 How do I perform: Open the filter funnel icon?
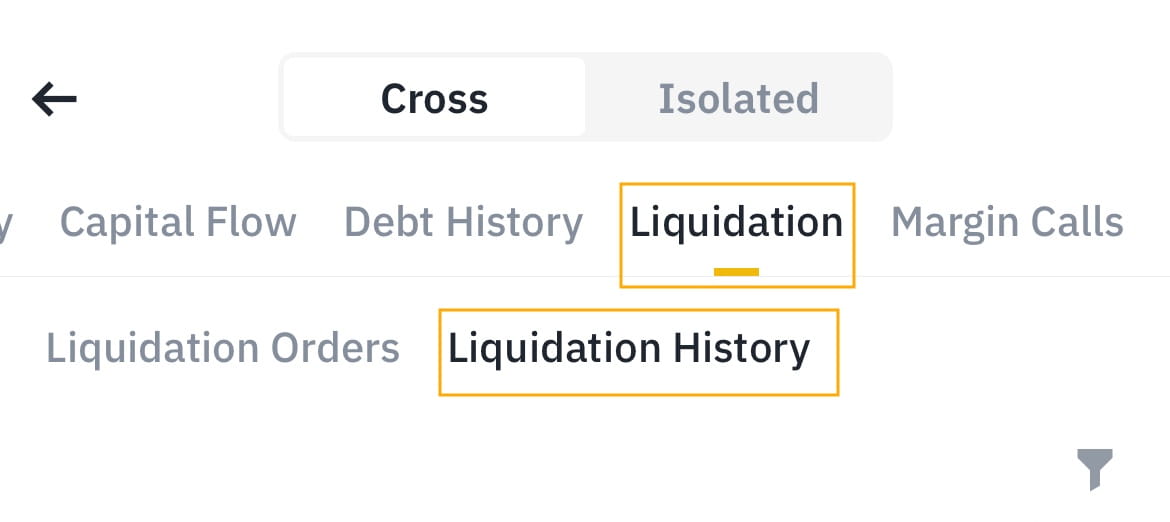(1094, 469)
